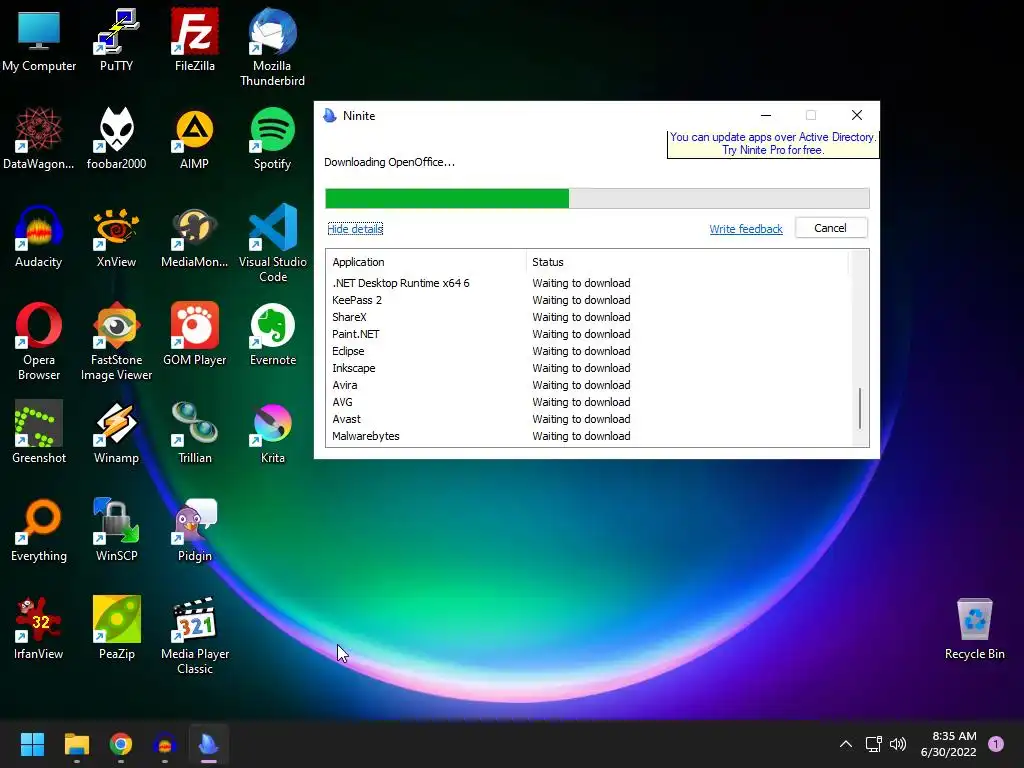Select the Pidgin desktop shortcut
Viewport: 1024px width, 768px height.
coord(195,530)
